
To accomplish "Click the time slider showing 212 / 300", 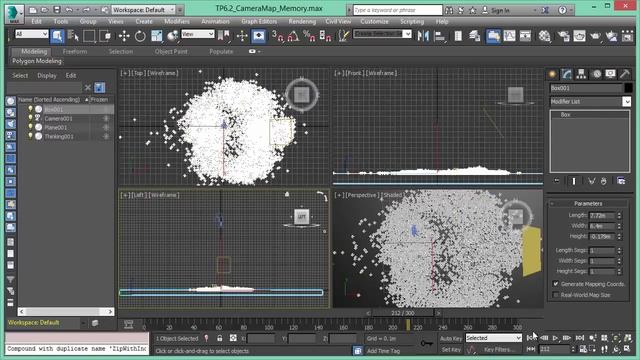I will (403, 313).
